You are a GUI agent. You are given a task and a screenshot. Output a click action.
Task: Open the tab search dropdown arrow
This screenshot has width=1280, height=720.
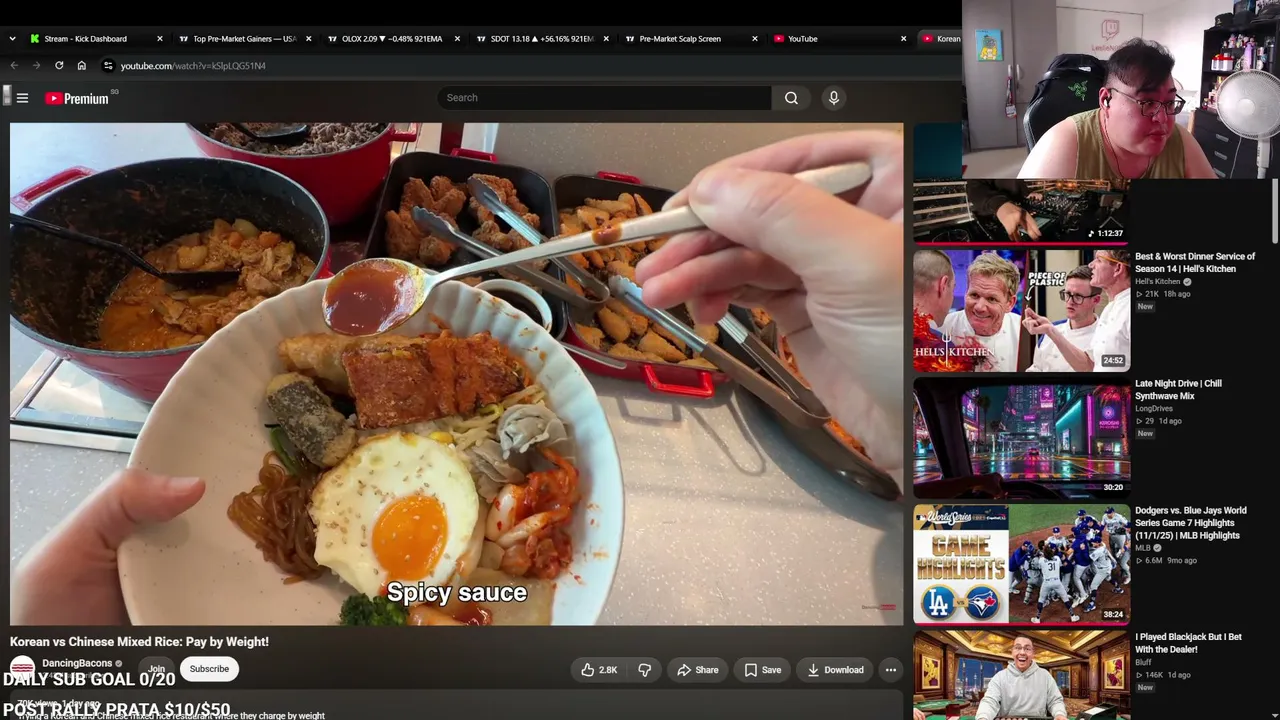pos(12,39)
